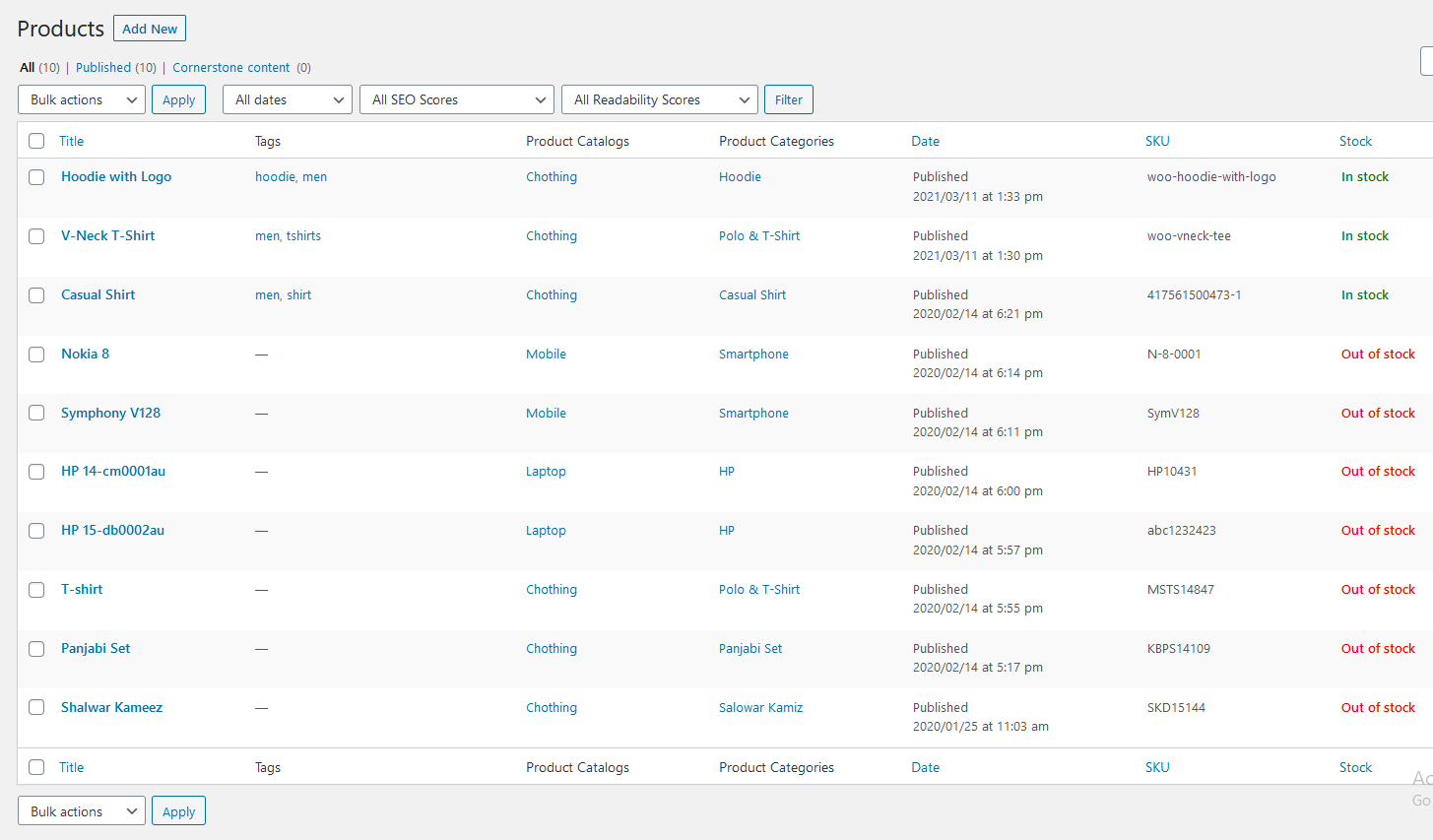Expand the All dates filter dropdown
This screenshot has height=840, width=1433.
pyautogui.click(x=288, y=99)
